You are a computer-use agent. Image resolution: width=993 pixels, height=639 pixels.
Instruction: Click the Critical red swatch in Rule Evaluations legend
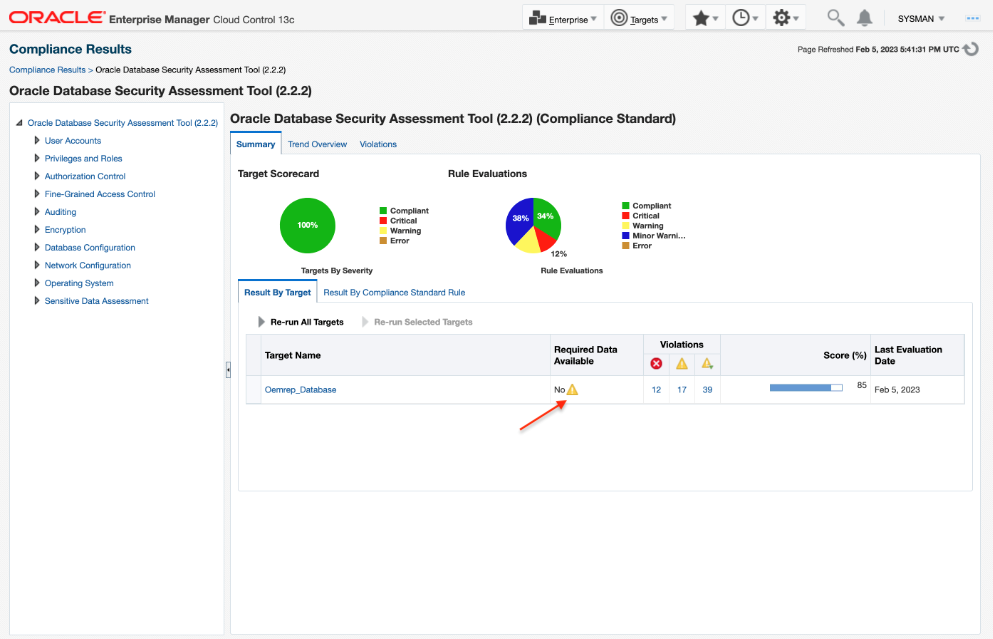coord(625,216)
